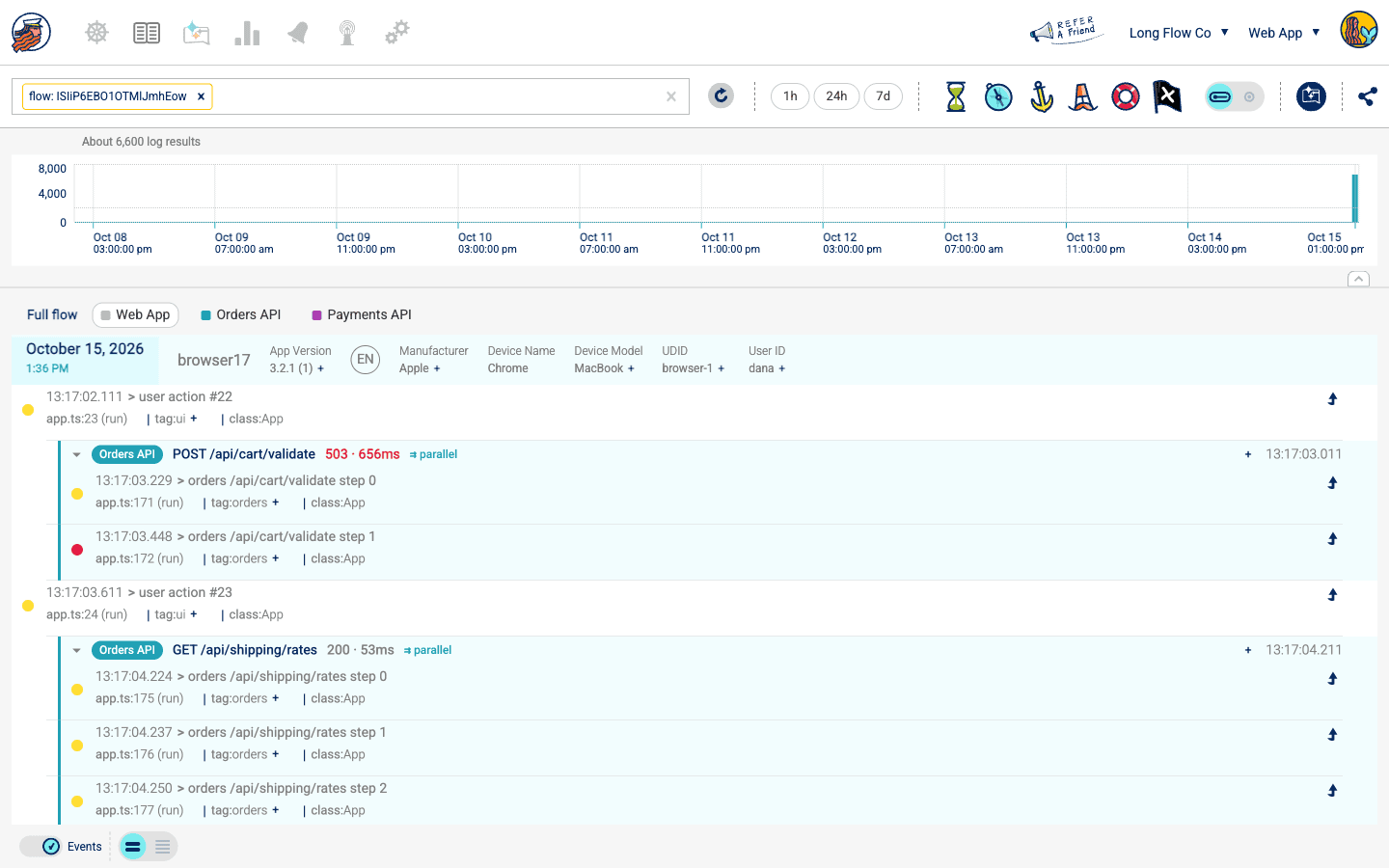This screenshot has width=1389, height=868.
Task: Select the 1h time range
Action: click(790, 96)
